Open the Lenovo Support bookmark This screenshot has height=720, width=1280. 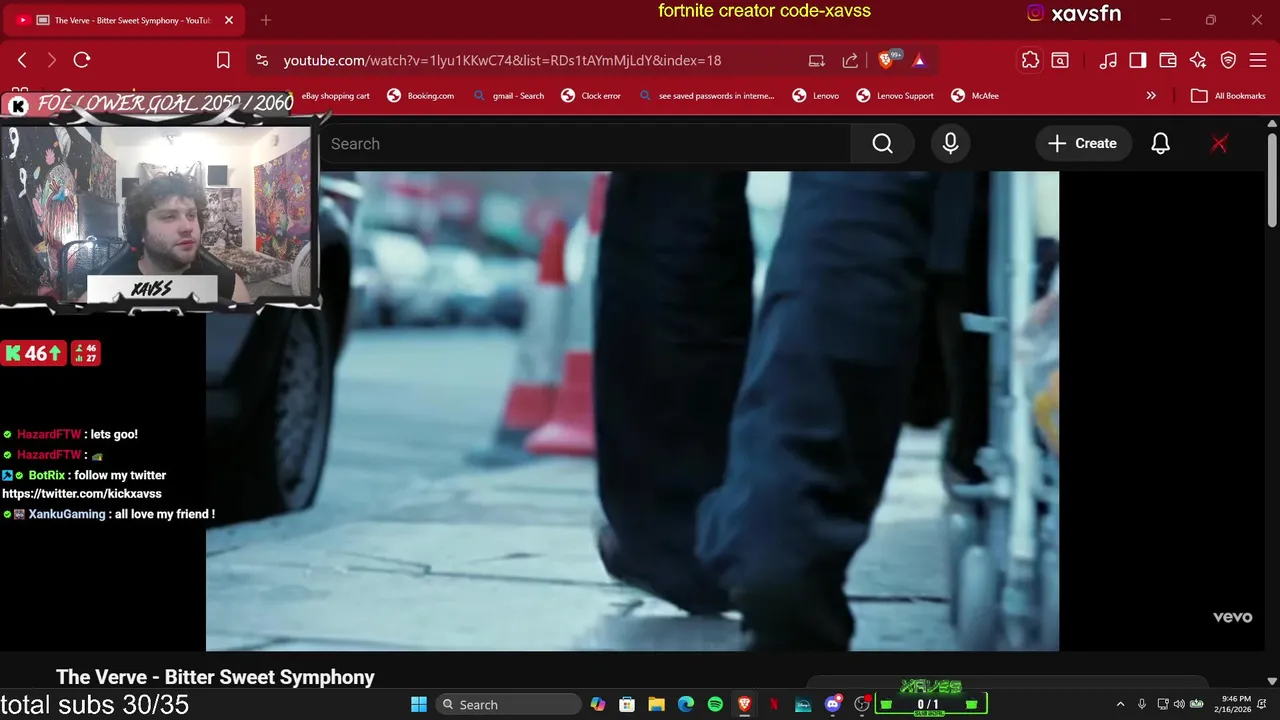[895, 96]
